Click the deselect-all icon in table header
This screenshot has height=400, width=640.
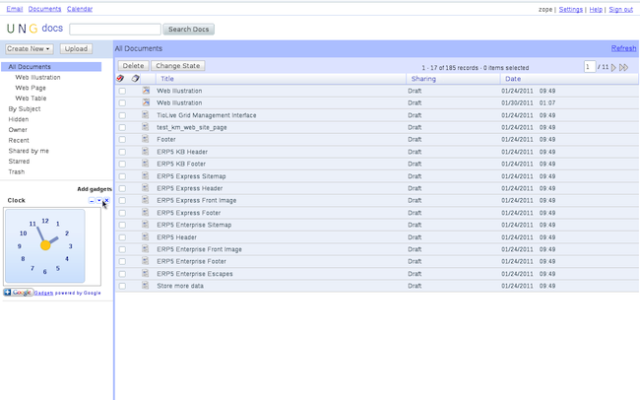[x=136, y=79]
